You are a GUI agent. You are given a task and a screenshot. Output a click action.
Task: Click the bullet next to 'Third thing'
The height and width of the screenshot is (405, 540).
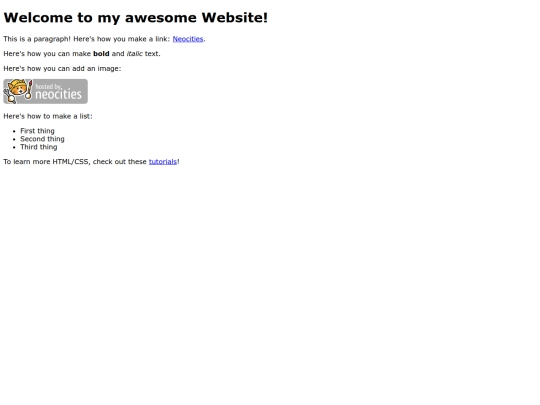14,147
